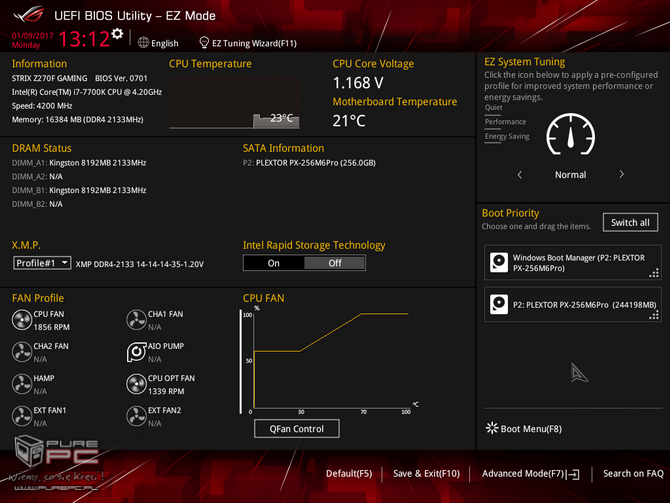Screen dimensions: 670x503
Task: Click CPU FAN 1856 RPM reading
Action: click(x=51, y=327)
